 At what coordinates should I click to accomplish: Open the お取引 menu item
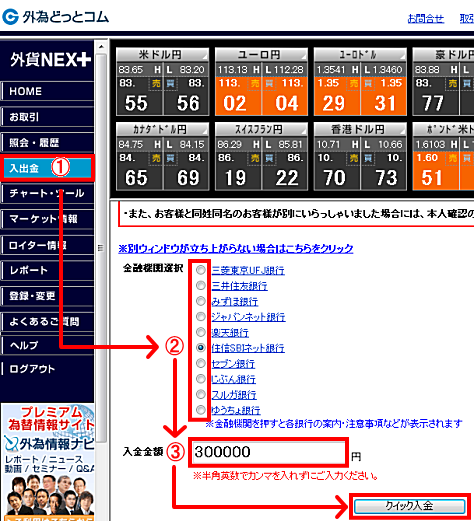coord(47,117)
